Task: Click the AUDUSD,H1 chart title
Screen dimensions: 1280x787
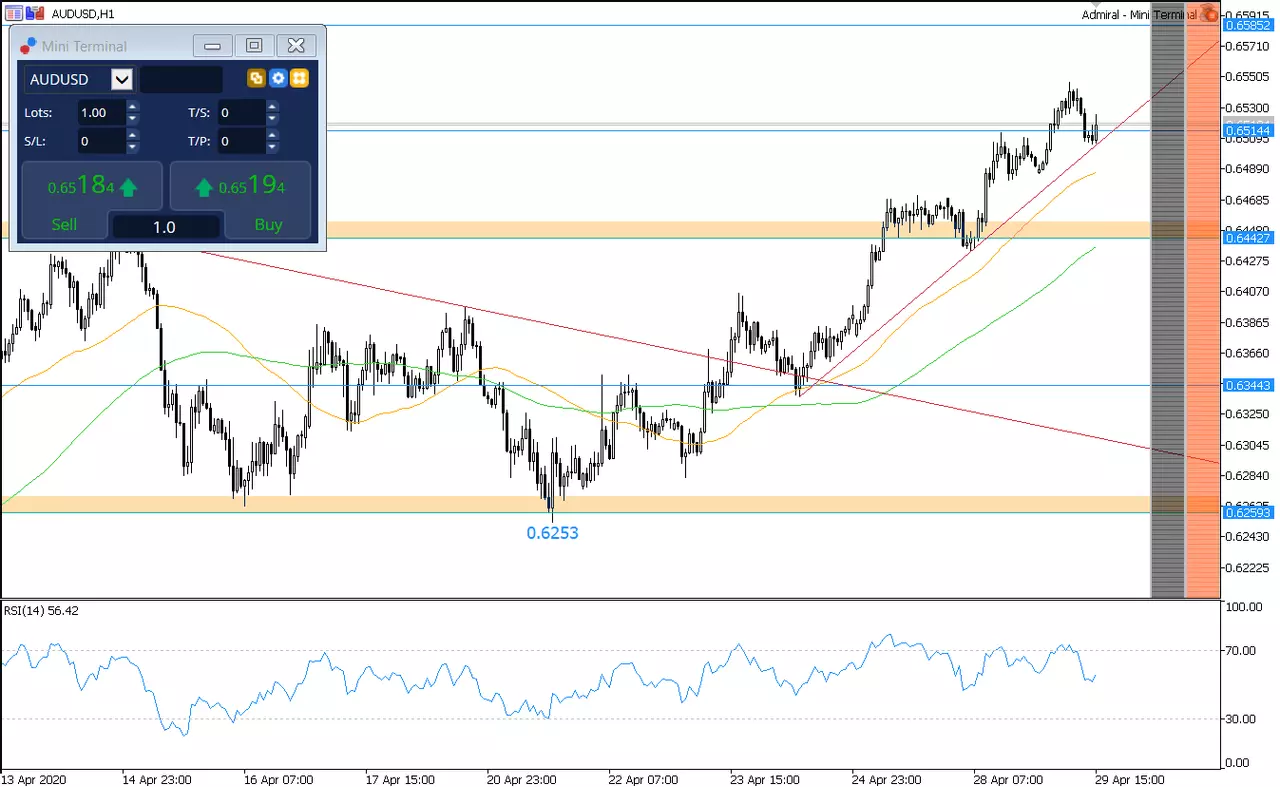Action: 82,14
